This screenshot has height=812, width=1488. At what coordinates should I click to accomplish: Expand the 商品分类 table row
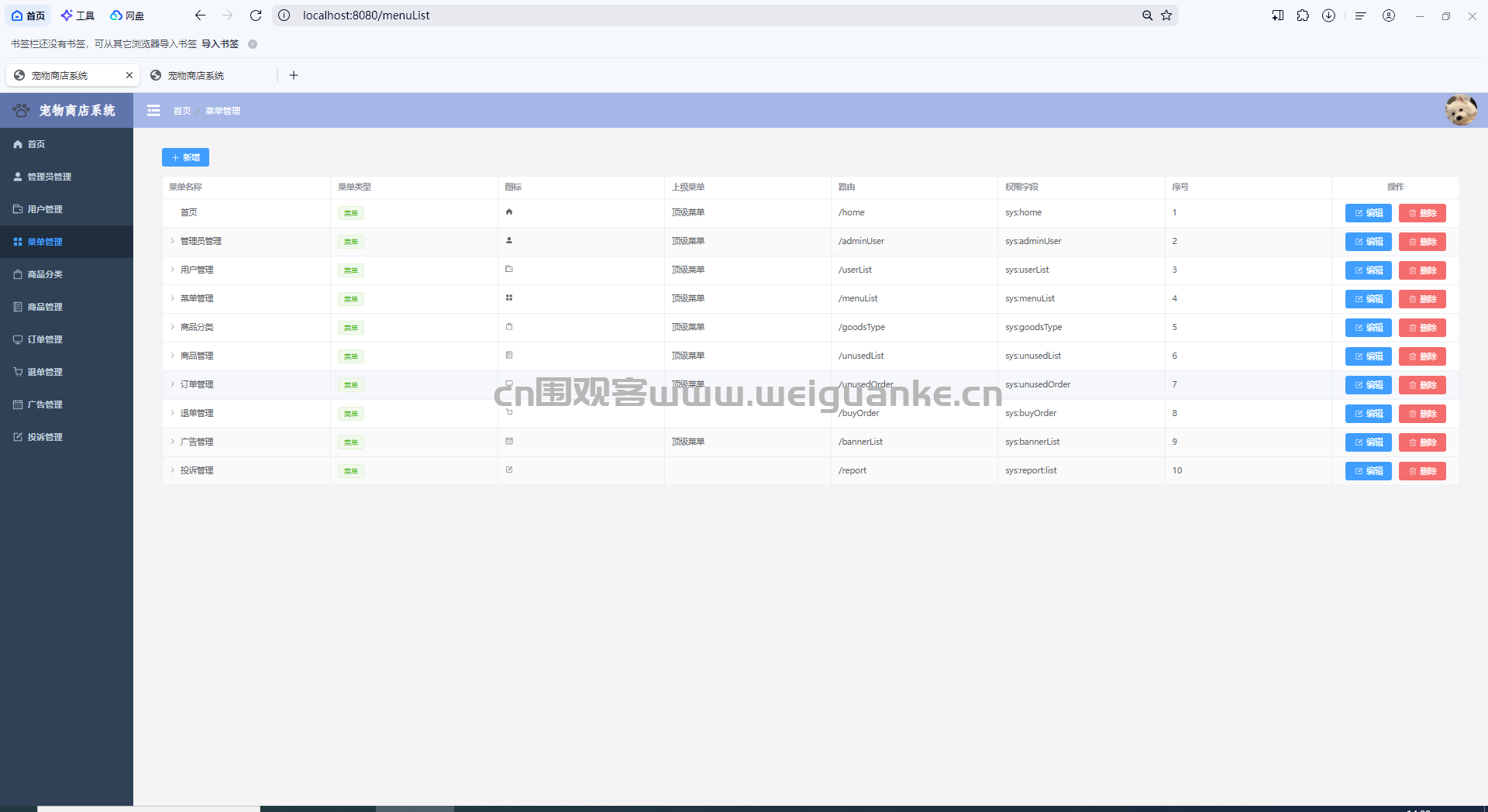coord(172,327)
